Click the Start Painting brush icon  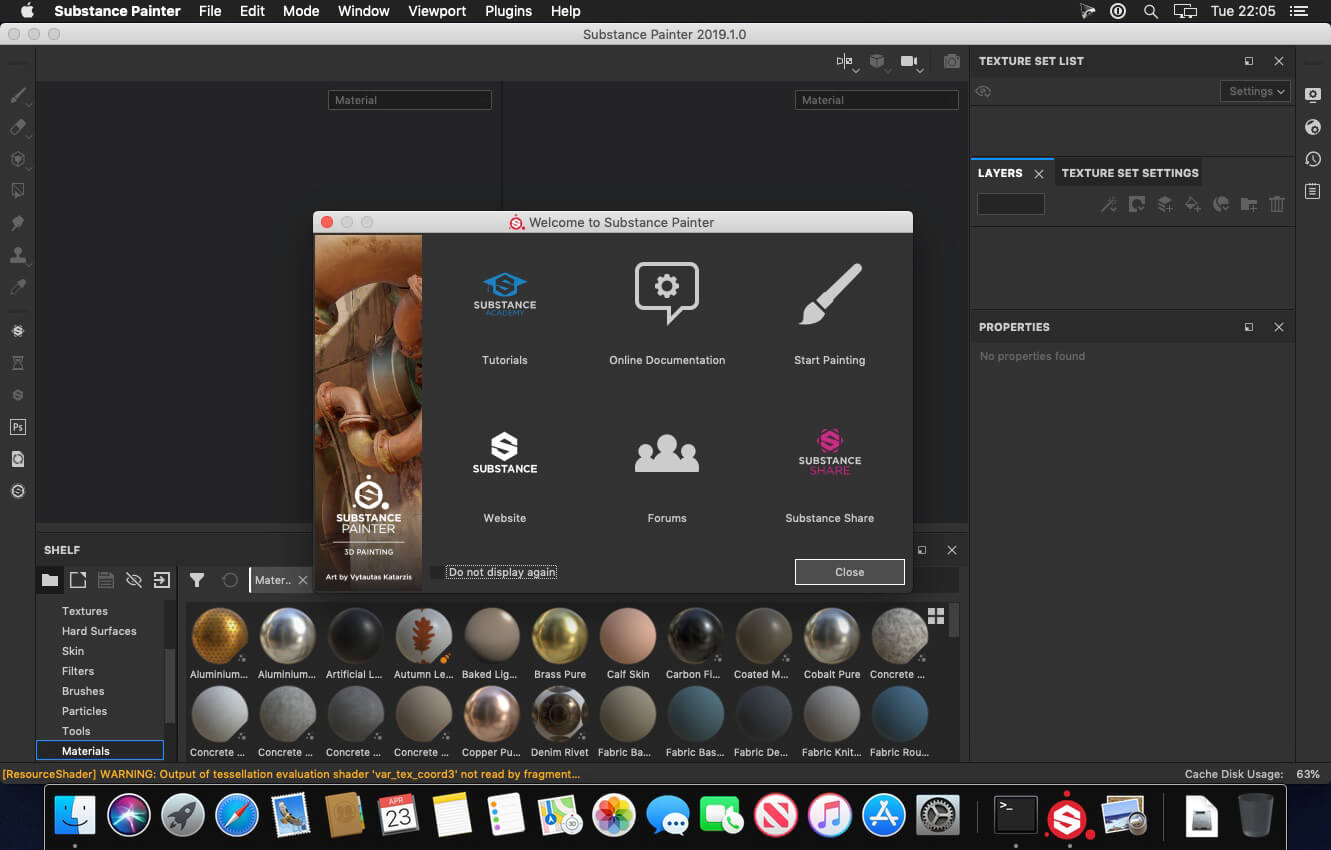(x=829, y=295)
